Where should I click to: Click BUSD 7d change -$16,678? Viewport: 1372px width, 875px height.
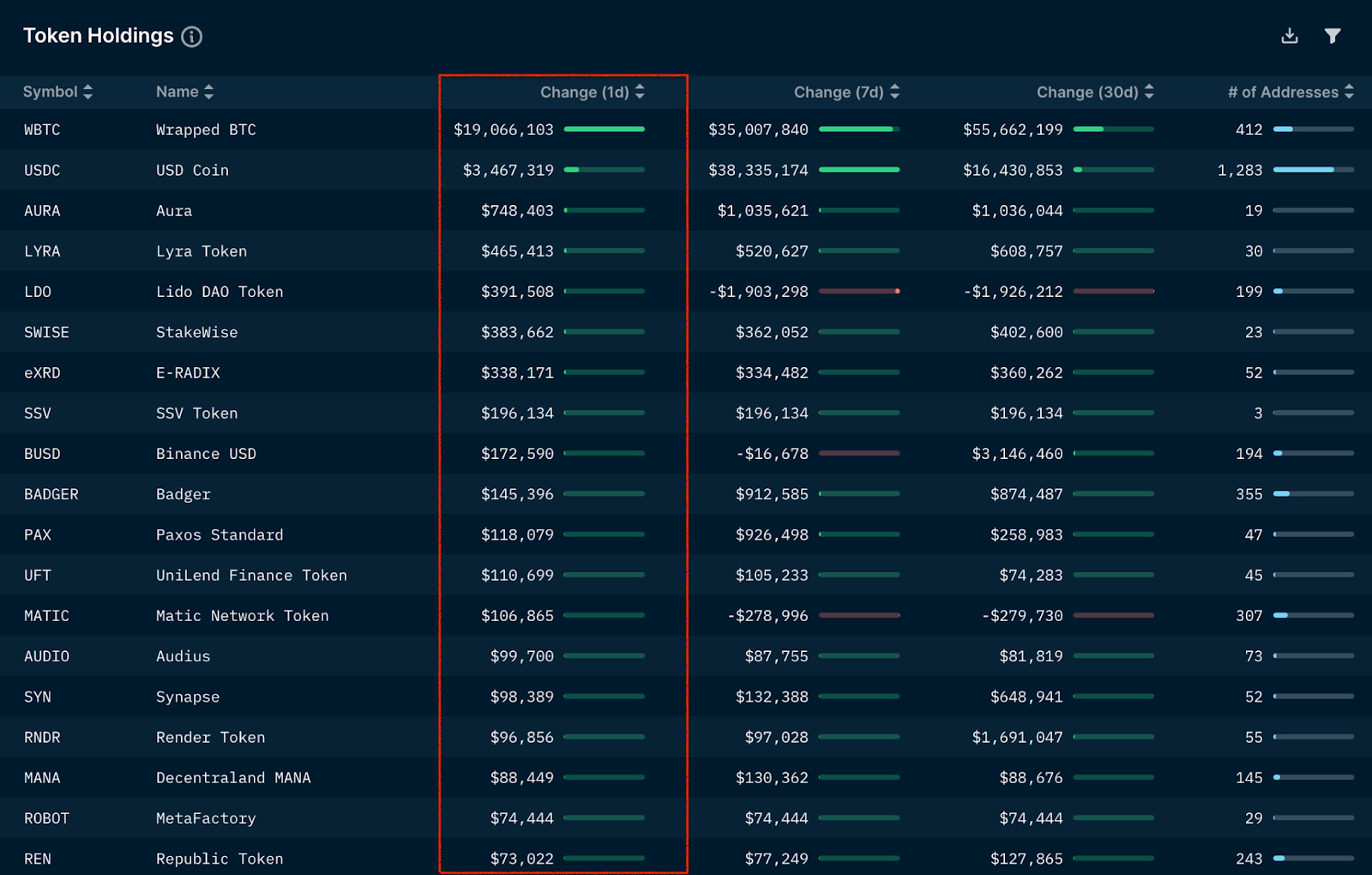point(773,454)
